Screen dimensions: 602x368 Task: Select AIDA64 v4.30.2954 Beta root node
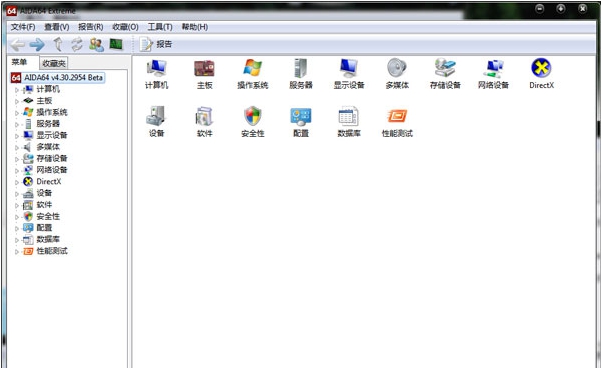pos(58,78)
